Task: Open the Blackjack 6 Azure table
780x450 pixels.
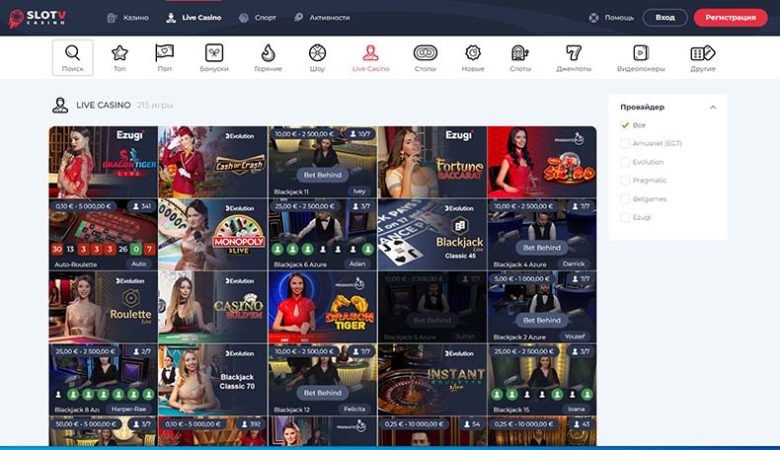Action: 322,235
